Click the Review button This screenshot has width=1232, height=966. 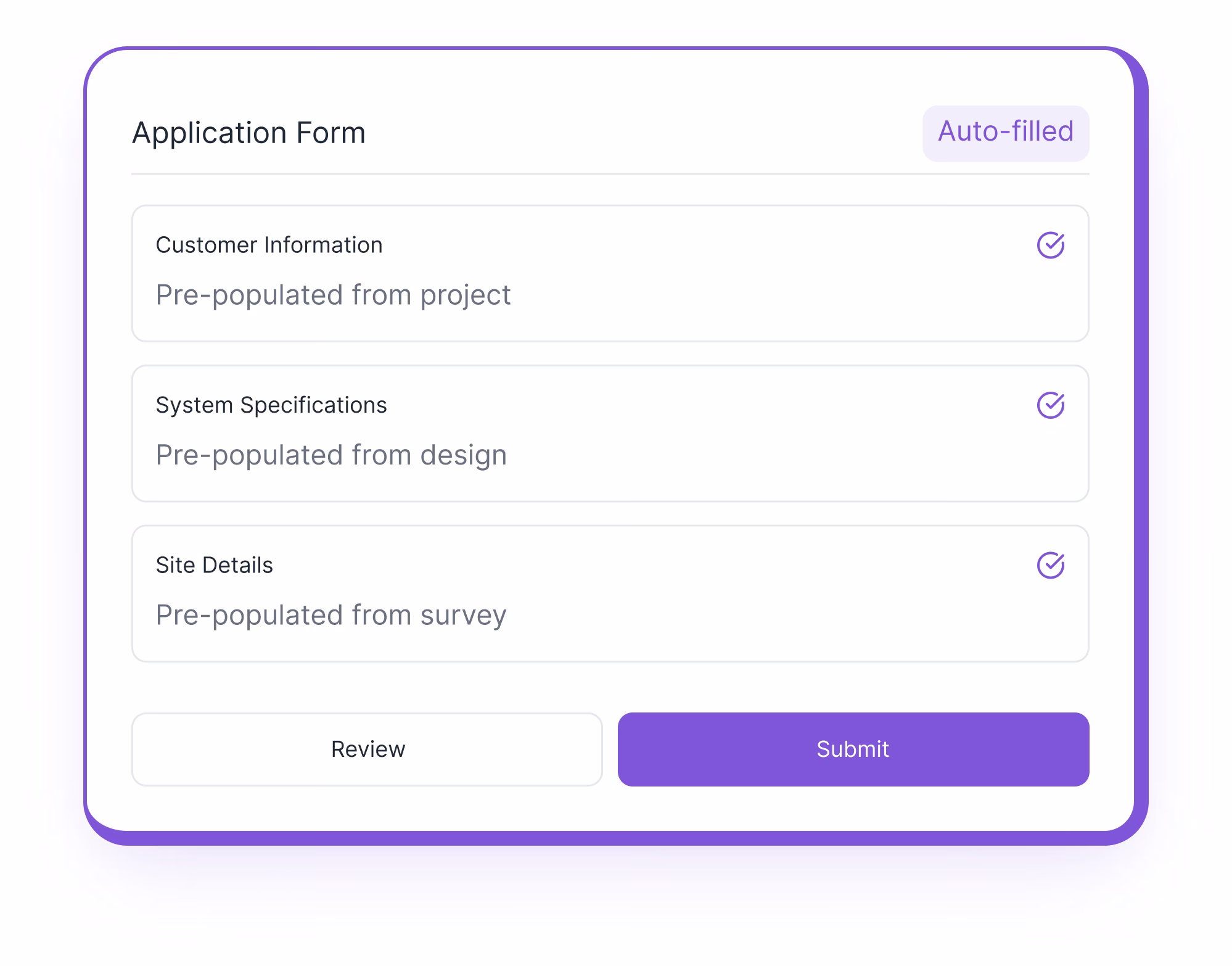tap(368, 749)
